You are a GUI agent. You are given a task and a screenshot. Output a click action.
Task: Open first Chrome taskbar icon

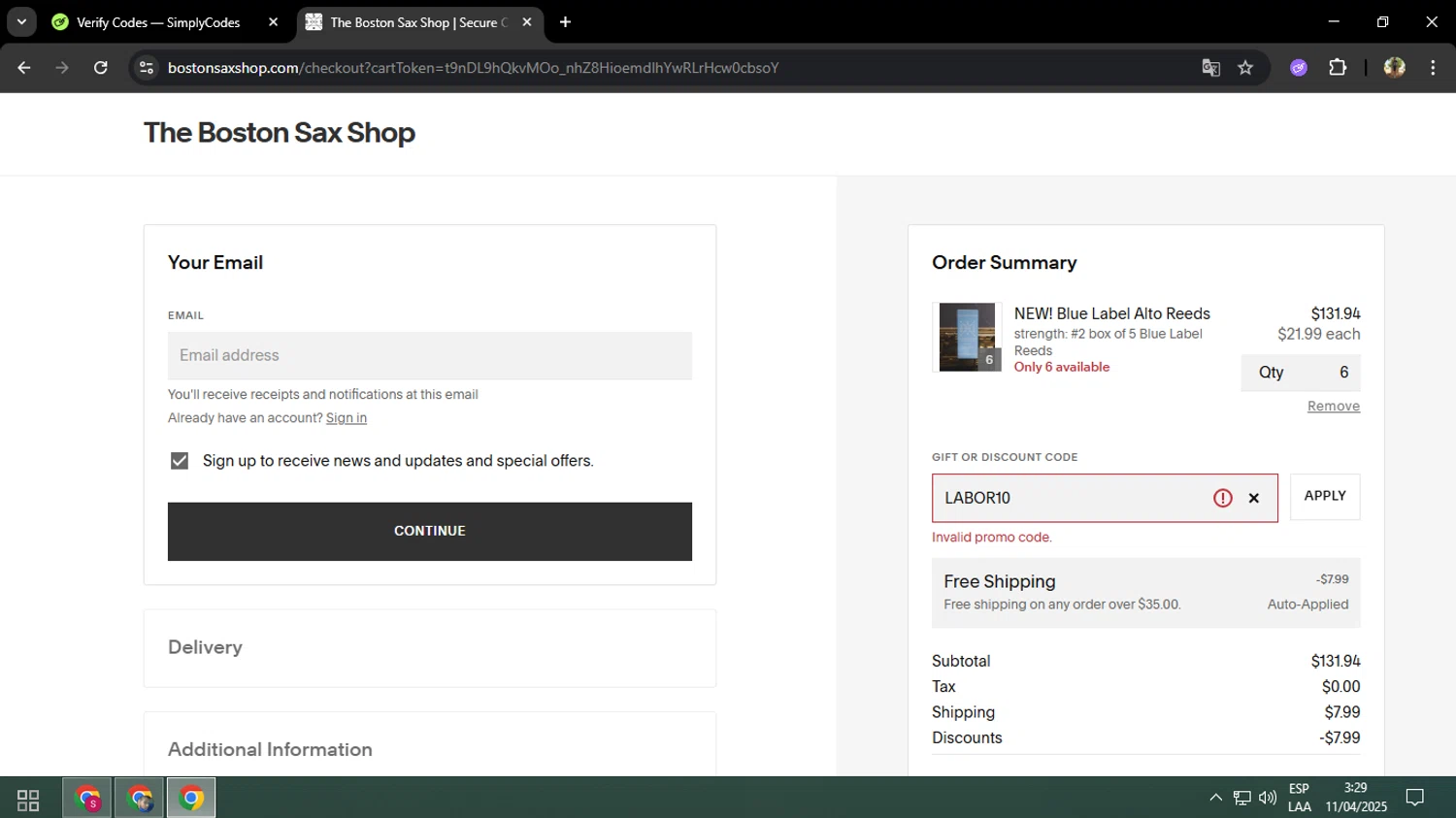pyautogui.click(x=88, y=799)
